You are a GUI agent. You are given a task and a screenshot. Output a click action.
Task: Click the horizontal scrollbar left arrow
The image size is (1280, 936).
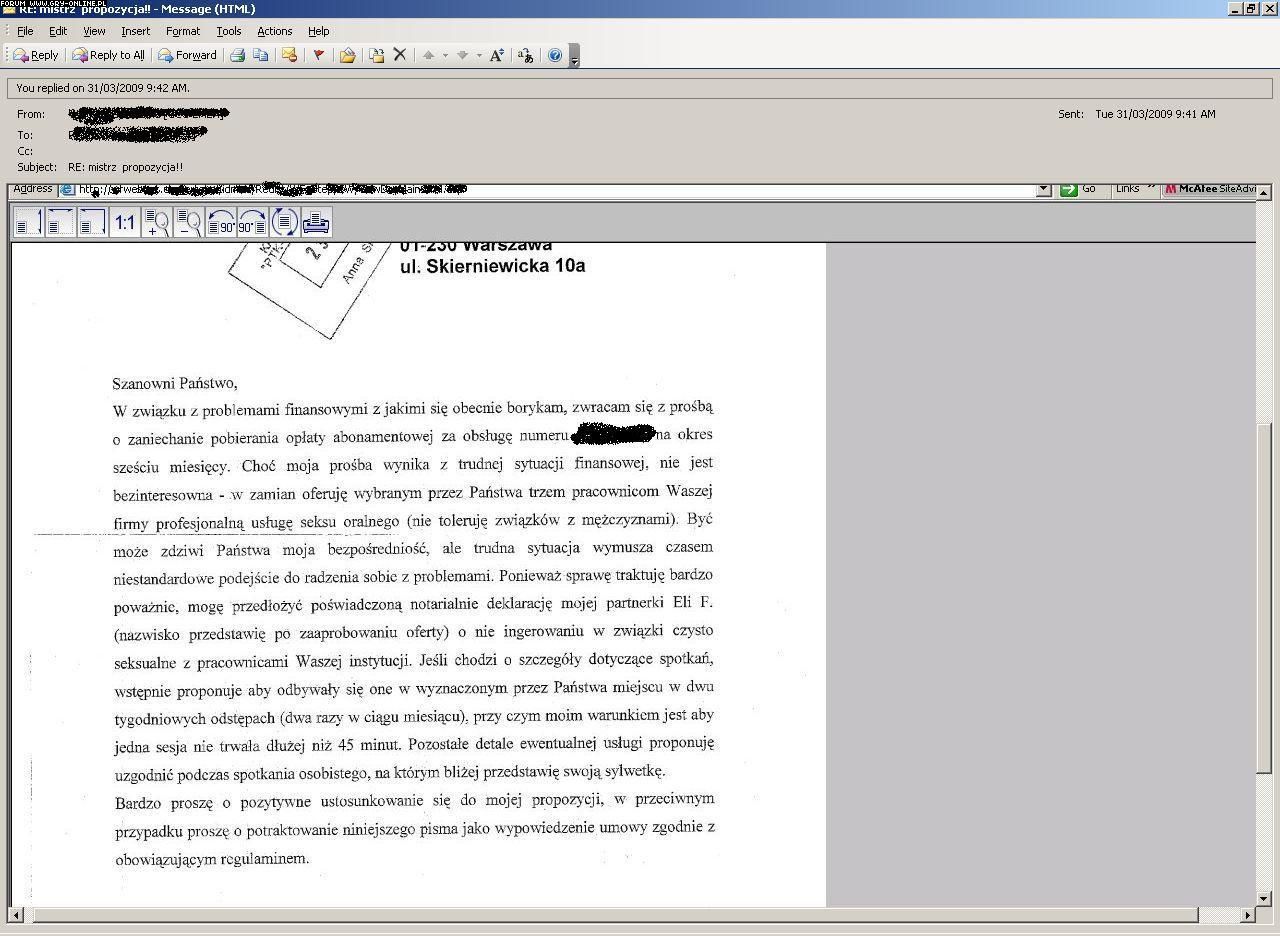coord(15,915)
